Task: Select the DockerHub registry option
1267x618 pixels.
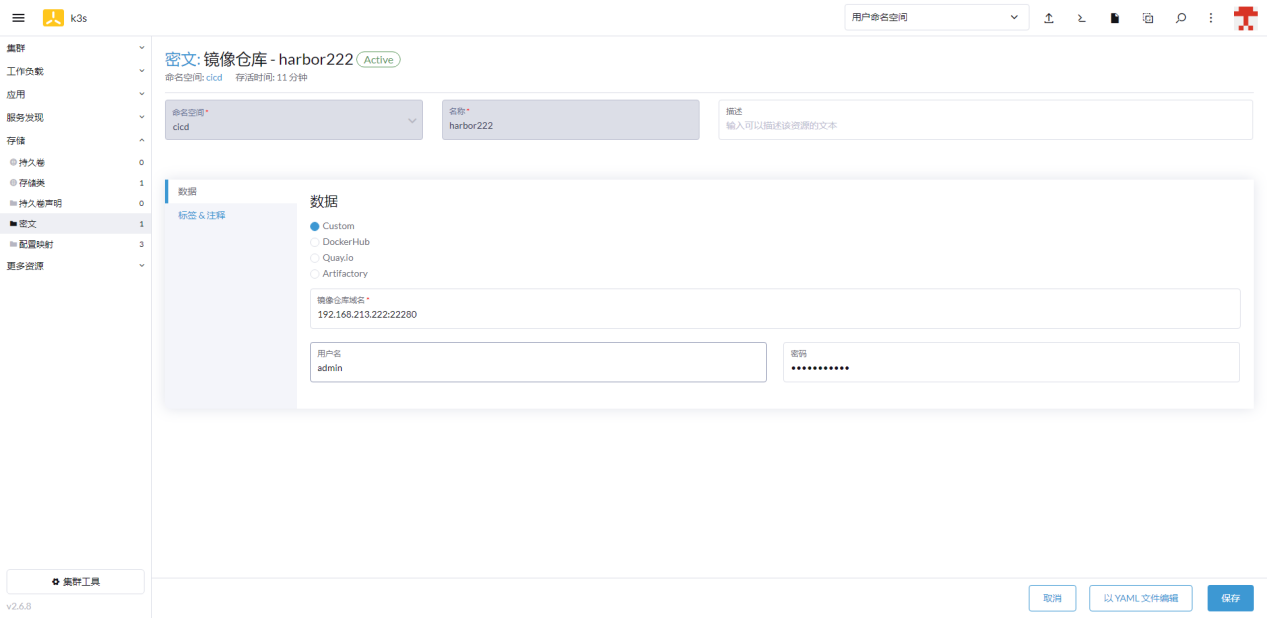Action: [315, 242]
